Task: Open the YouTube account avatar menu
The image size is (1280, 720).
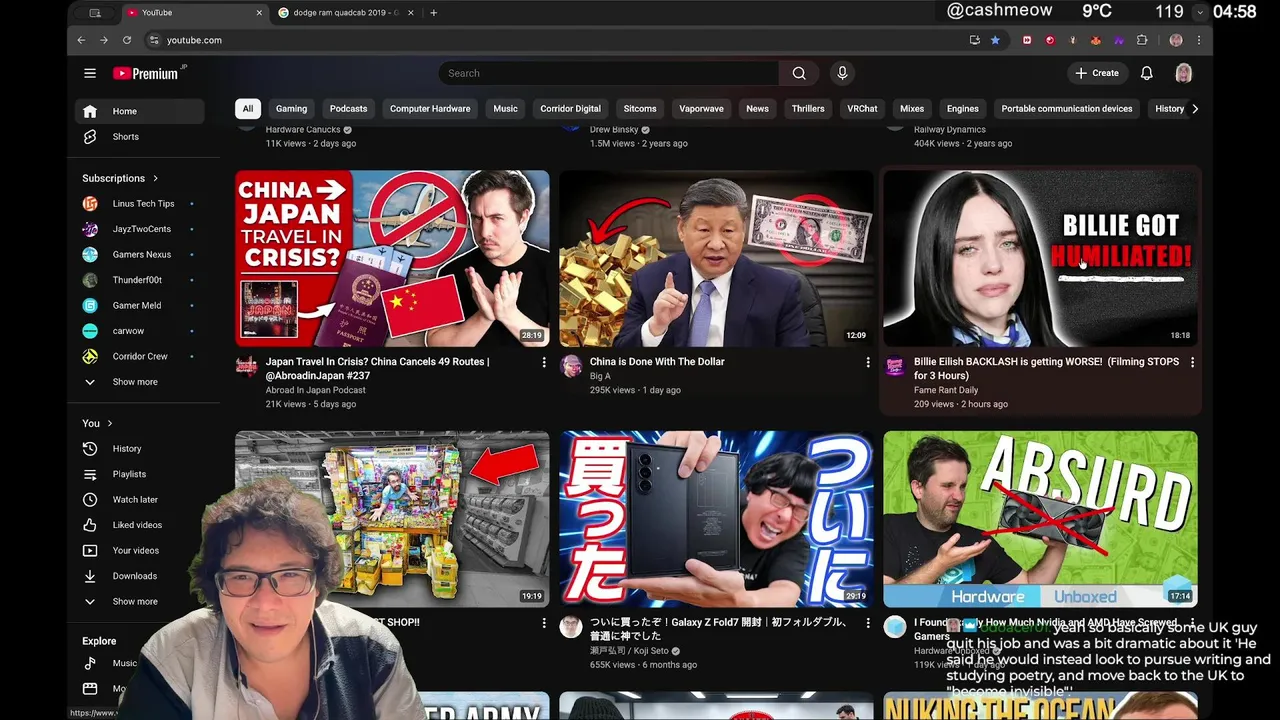Action: [1183, 73]
